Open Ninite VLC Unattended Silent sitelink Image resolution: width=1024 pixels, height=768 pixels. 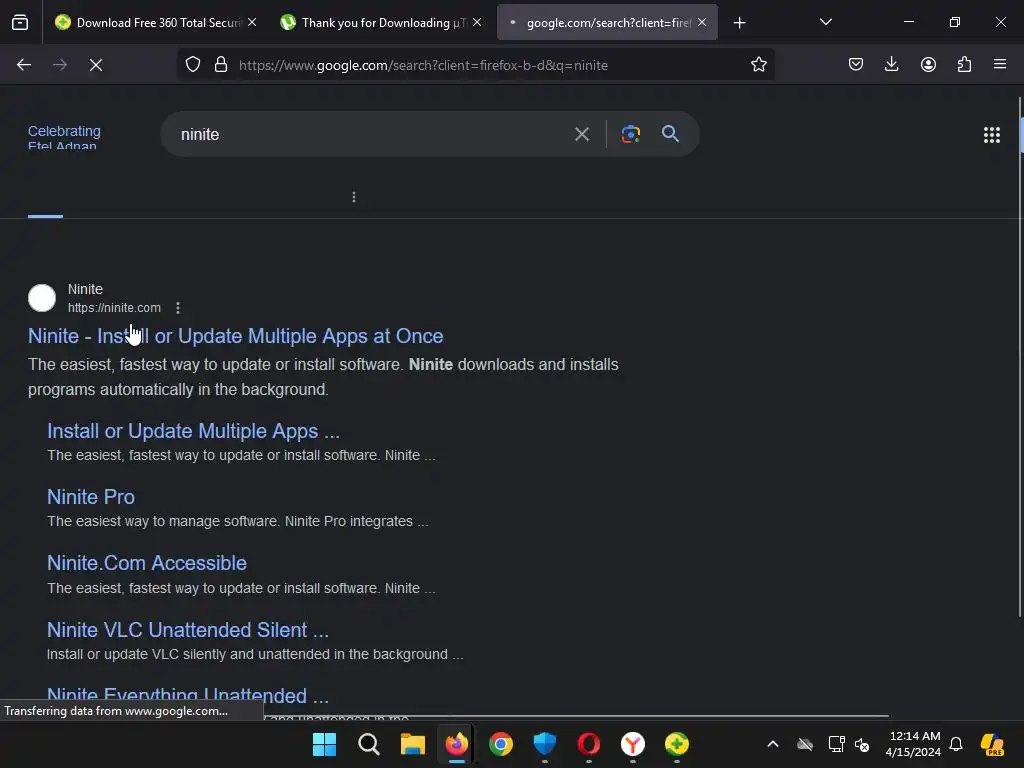(x=188, y=630)
